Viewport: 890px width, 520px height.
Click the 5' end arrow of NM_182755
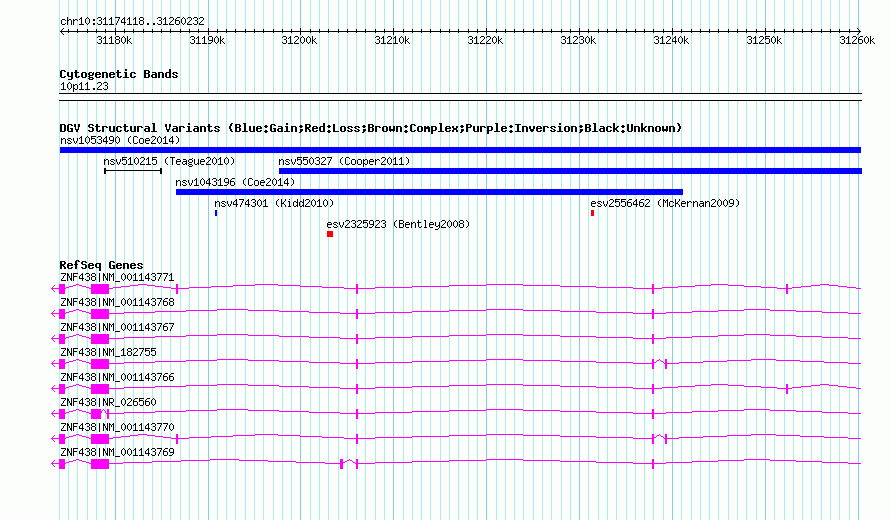coord(54,364)
